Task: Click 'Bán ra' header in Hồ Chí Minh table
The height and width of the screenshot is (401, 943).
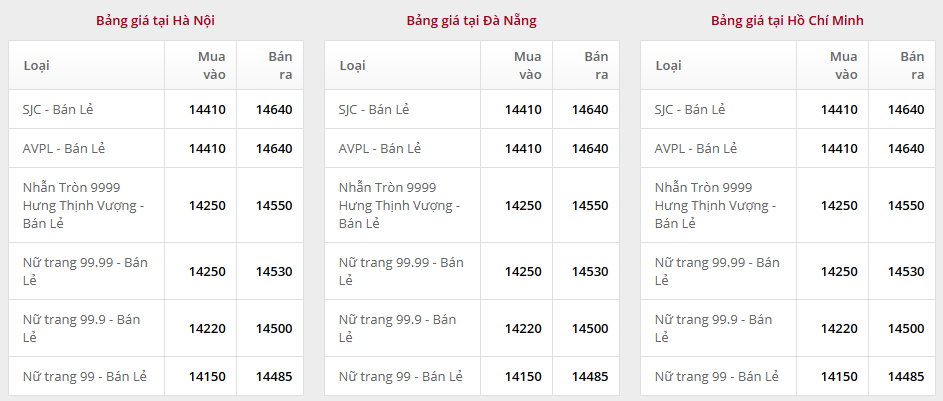Action: pyautogui.click(x=911, y=65)
